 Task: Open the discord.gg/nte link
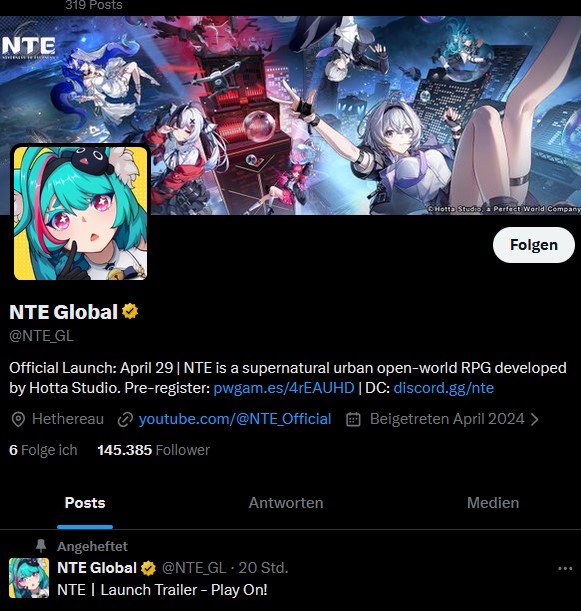[x=444, y=388]
